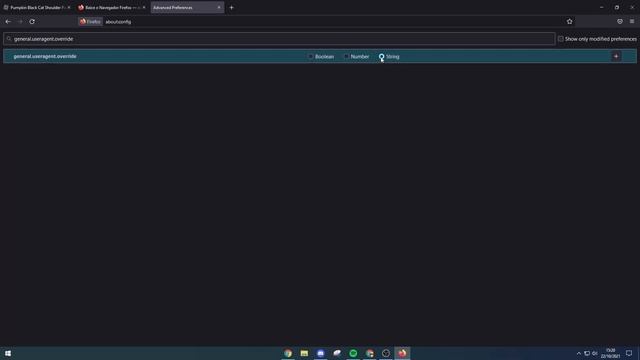This screenshot has height=360, width=640.
Task: Click the Firefox icon in taskbar
Action: (x=402, y=353)
